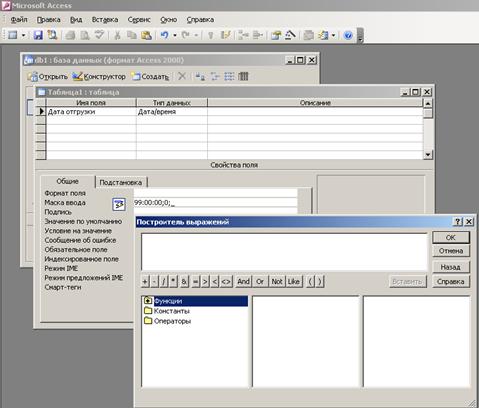The image size is (479, 408).
Task: Click the table grid scroll down arrow
Action: tap(428, 155)
